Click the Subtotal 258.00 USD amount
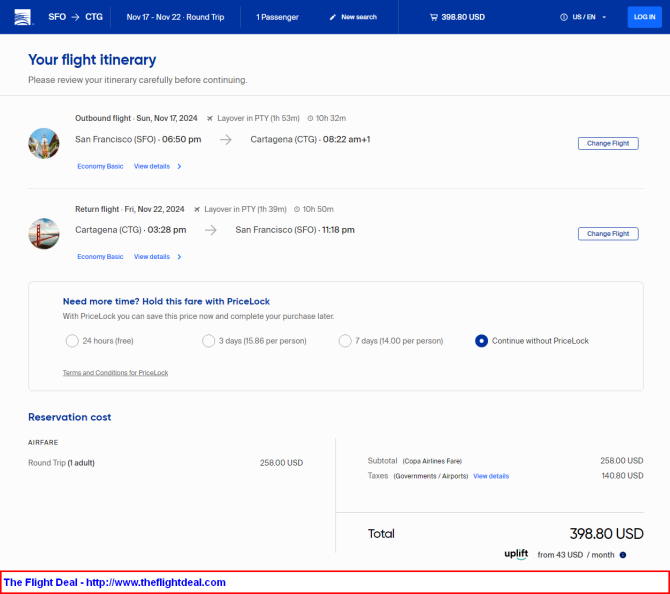Image resolution: width=670 pixels, height=594 pixels. (622, 461)
